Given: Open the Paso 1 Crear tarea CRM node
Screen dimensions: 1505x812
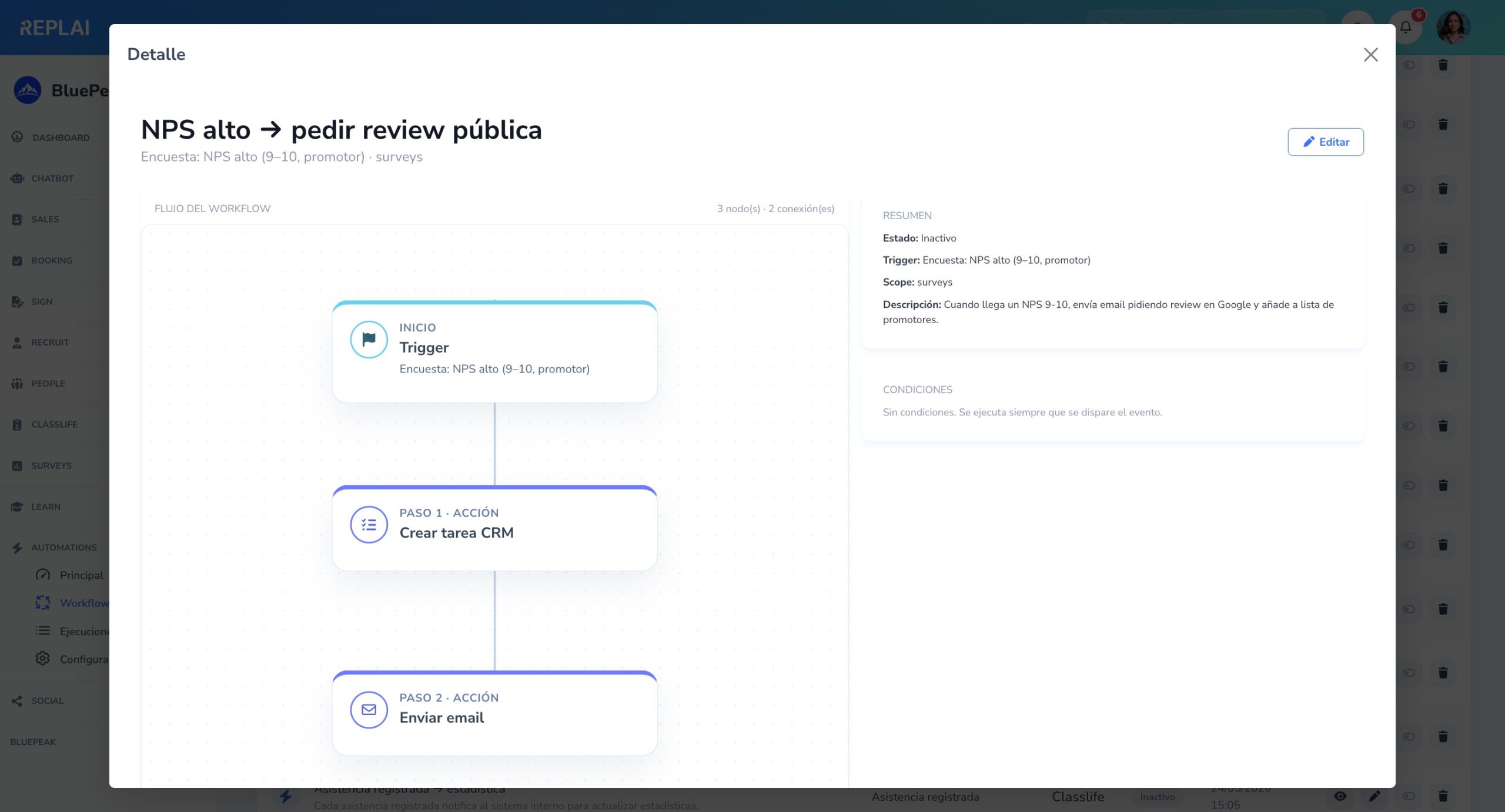Looking at the screenshot, I should coord(494,528).
